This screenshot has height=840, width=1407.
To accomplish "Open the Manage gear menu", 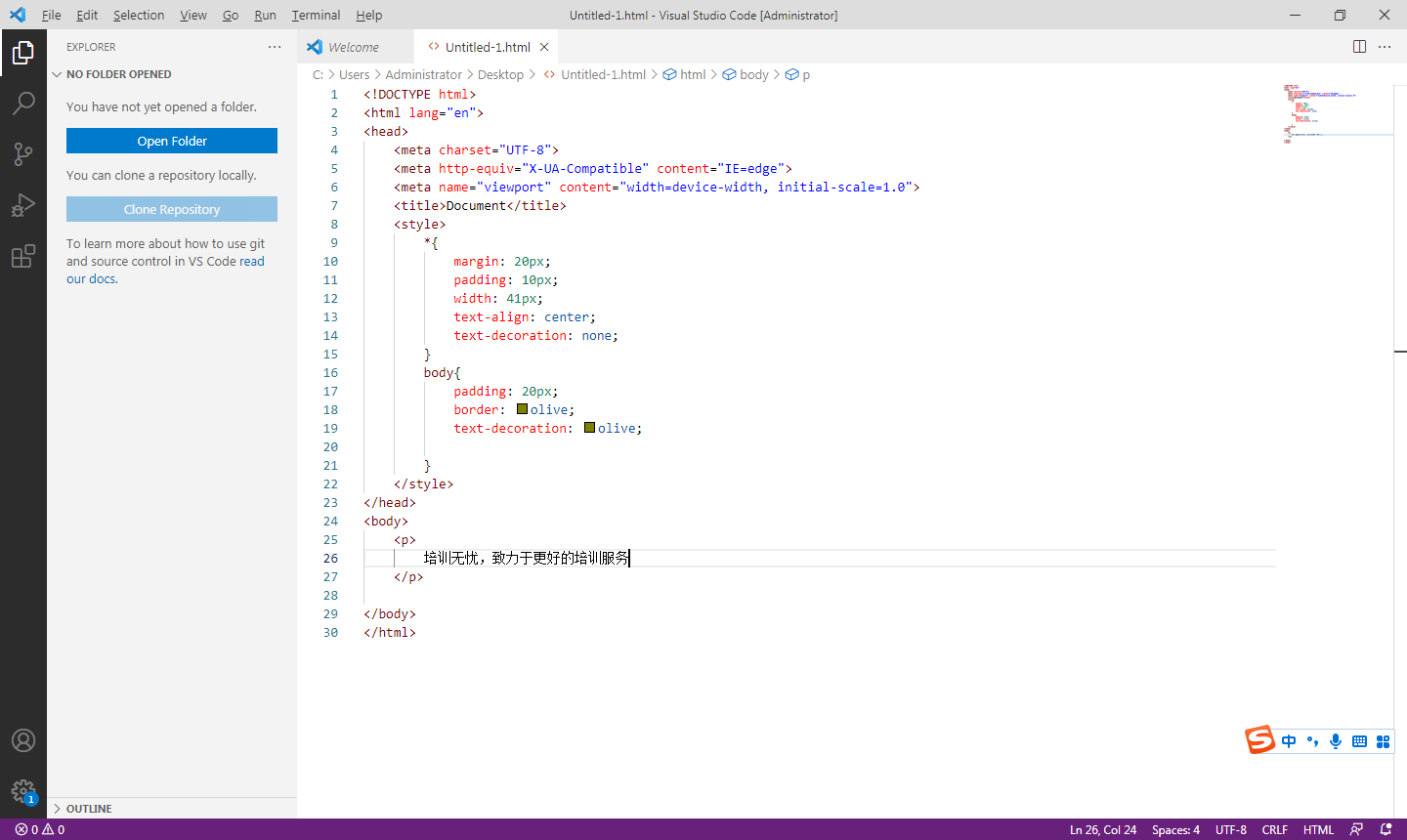I will (x=23, y=791).
